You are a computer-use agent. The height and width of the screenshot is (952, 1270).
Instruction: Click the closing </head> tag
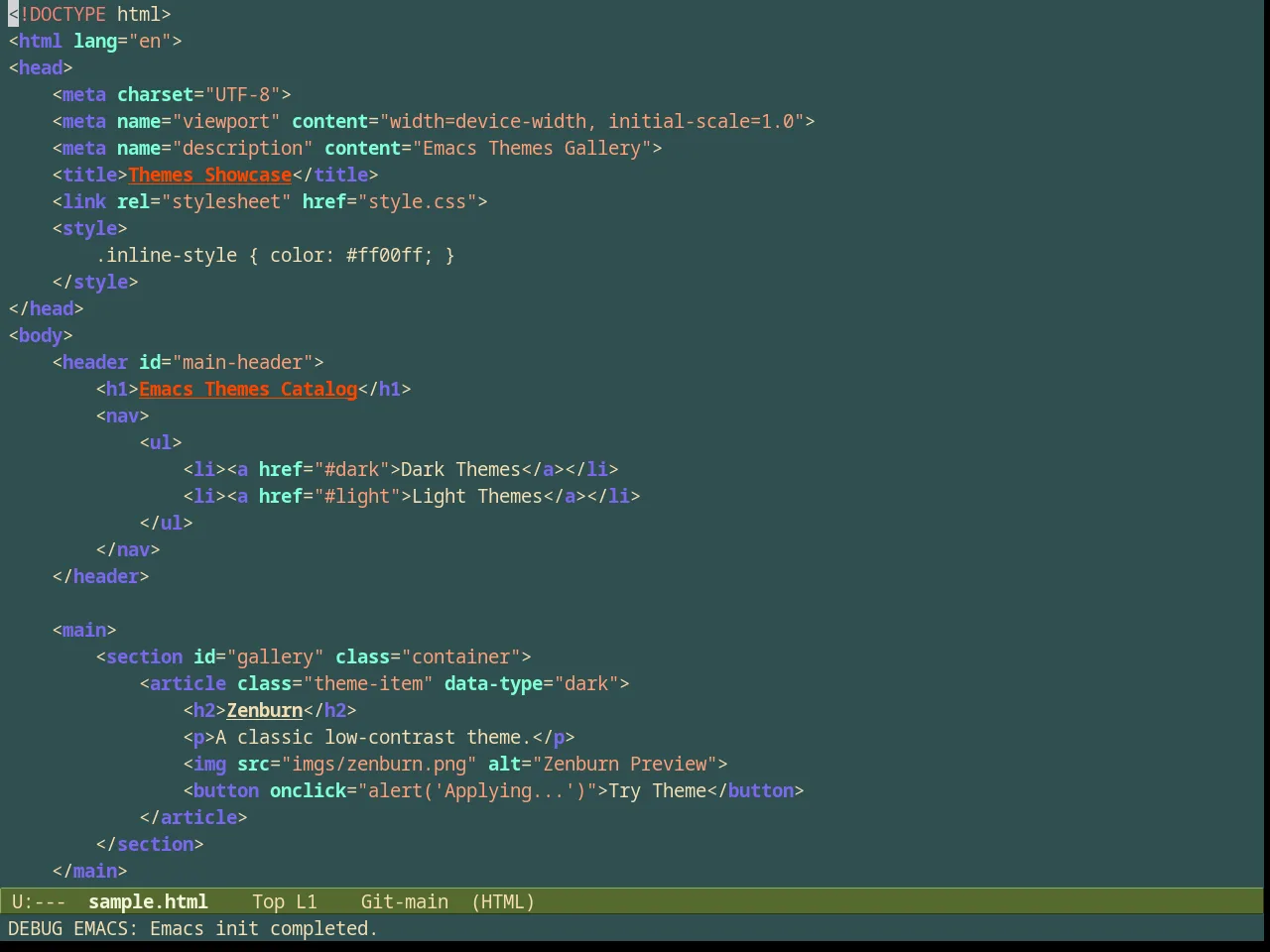pyautogui.click(x=46, y=308)
